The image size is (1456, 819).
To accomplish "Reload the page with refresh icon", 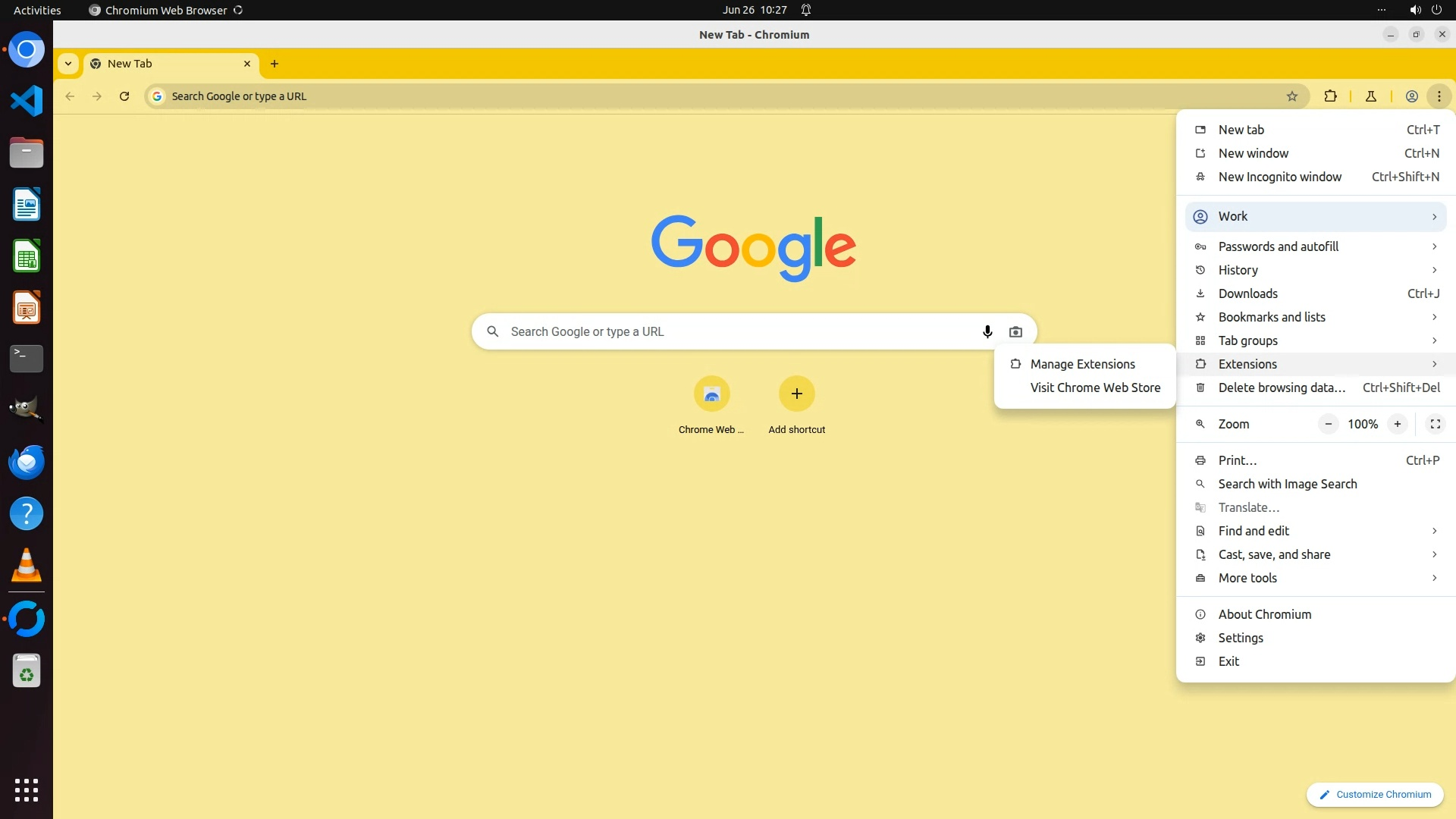I will 124,96.
